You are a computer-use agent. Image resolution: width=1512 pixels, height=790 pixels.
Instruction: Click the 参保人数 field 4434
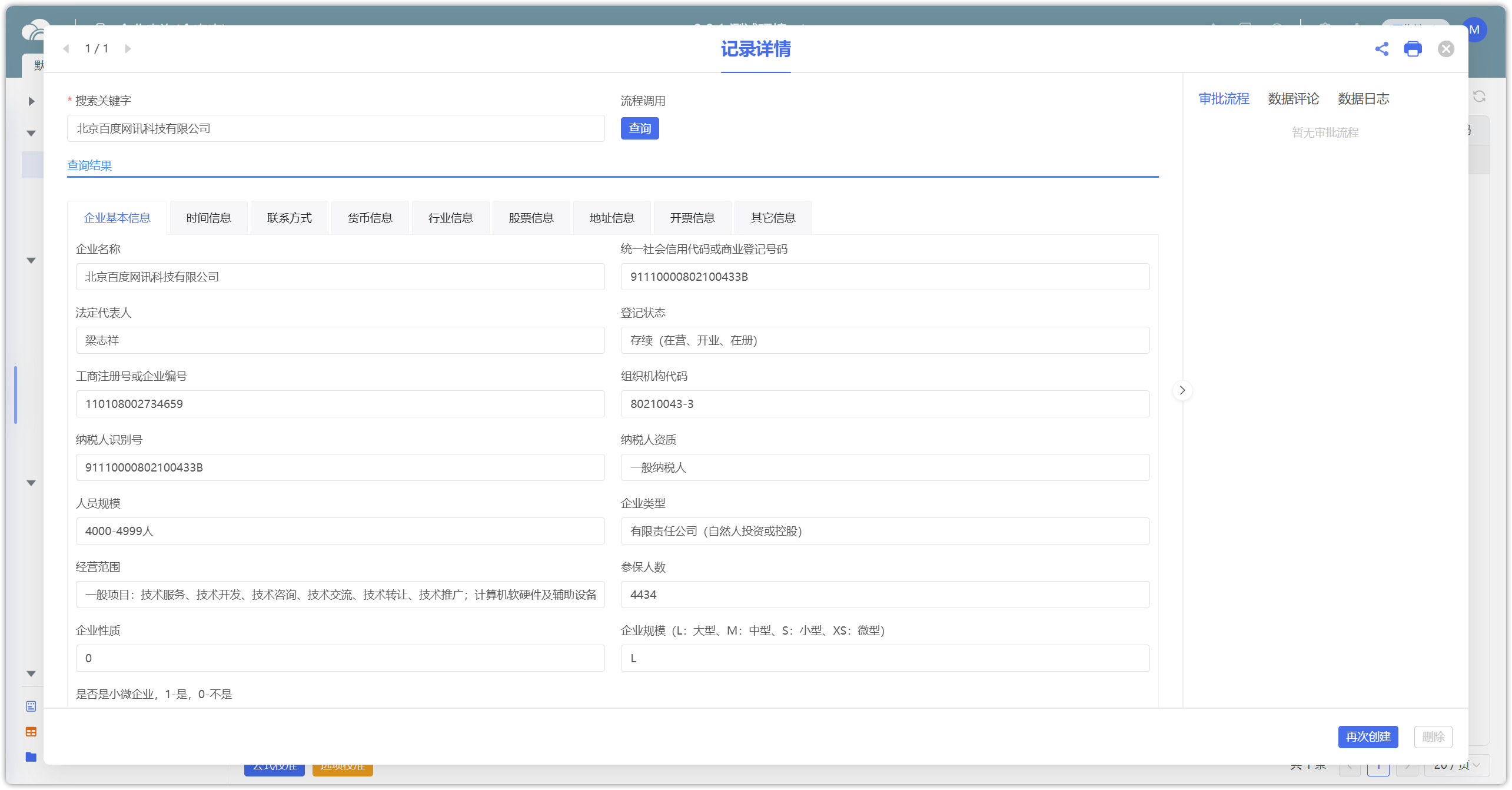(885, 595)
